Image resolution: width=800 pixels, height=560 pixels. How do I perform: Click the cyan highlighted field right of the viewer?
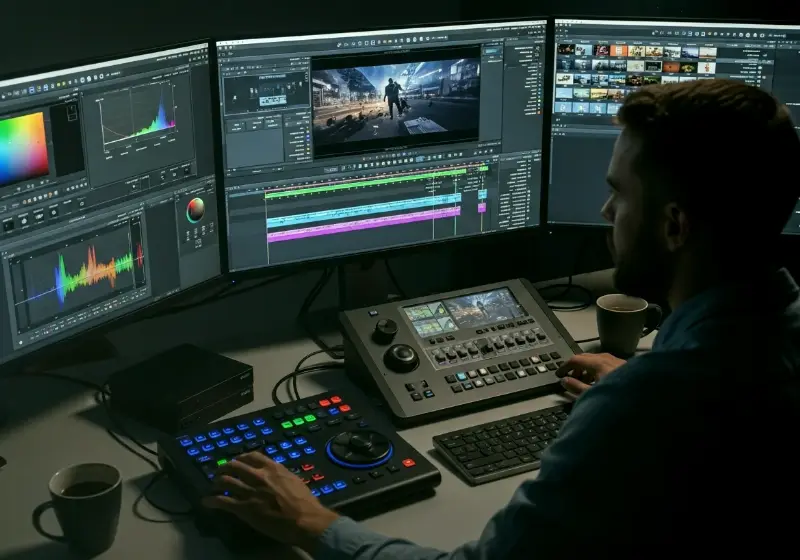pyautogui.click(x=492, y=52)
